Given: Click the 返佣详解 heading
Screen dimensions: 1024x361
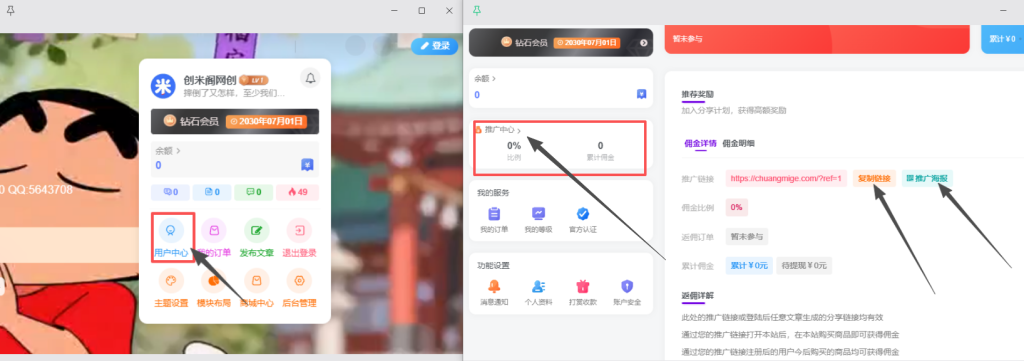Looking at the screenshot, I should pos(697,296).
